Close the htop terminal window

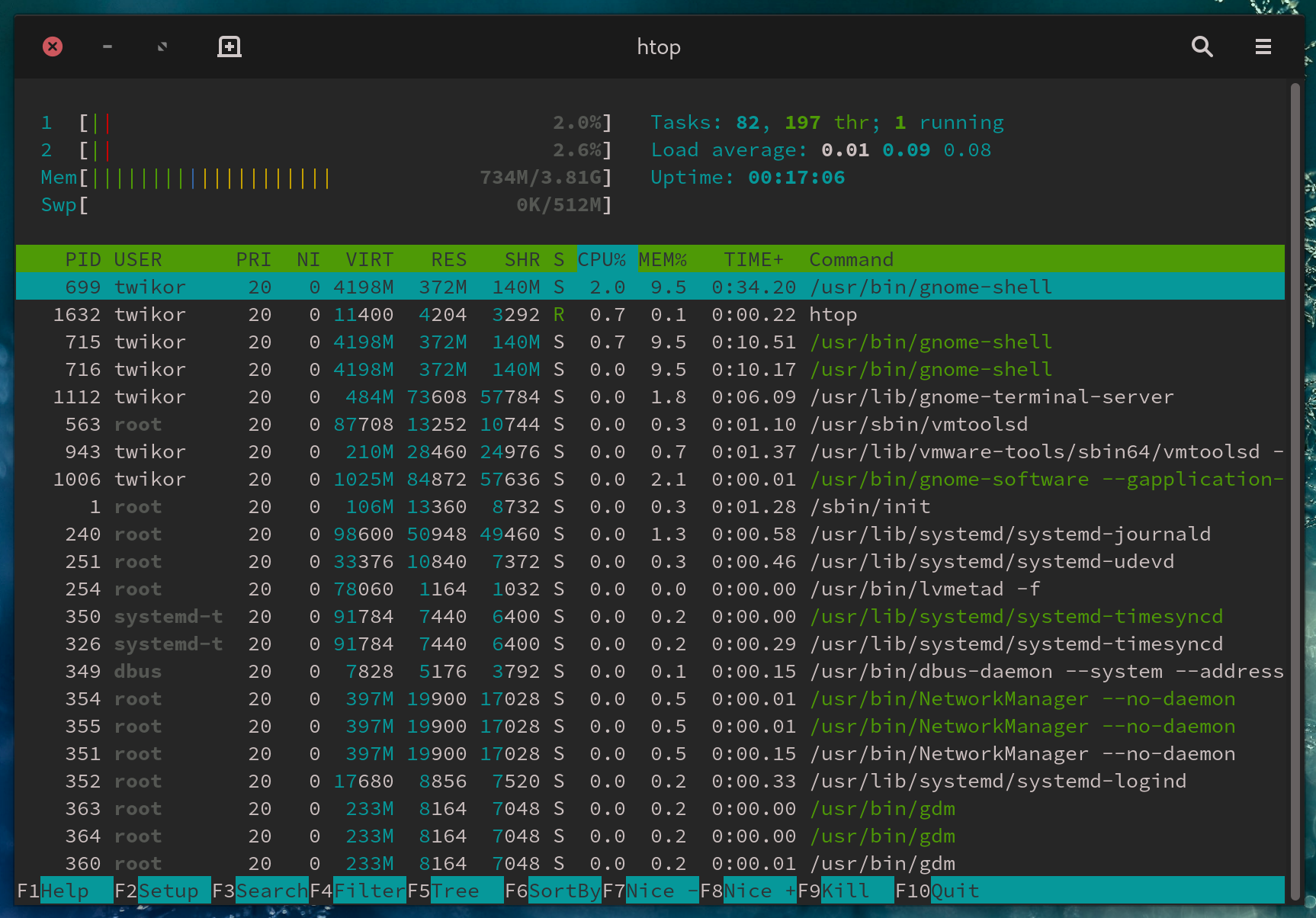(x=53, y=47)
